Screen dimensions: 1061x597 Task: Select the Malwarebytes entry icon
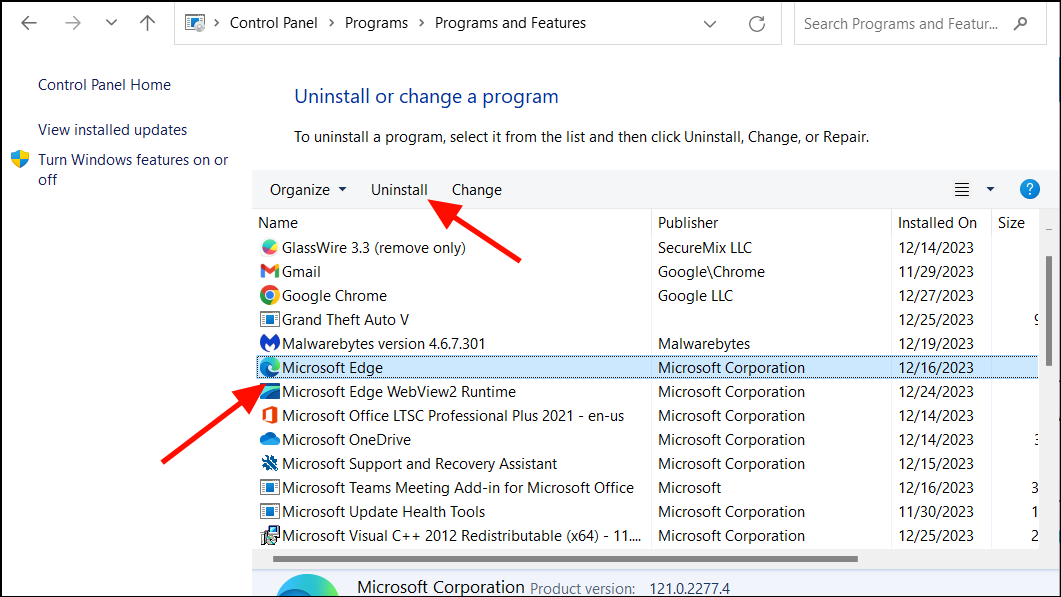(270, 343)
